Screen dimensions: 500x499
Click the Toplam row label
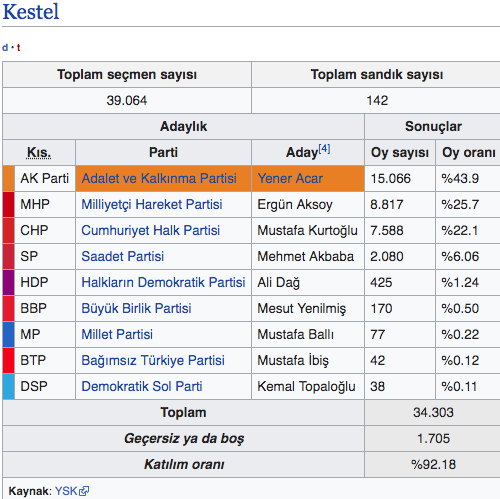[x=183, y=412]
